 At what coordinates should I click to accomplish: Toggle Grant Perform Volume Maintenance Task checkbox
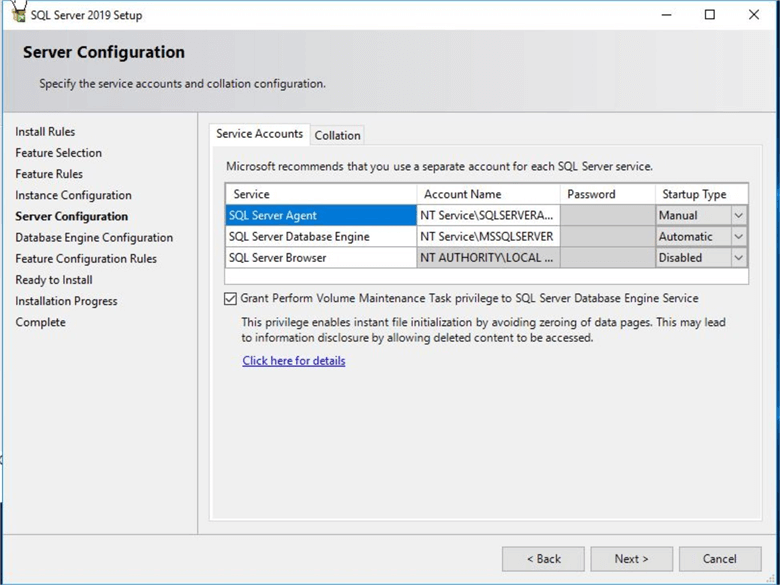pos(231,299)
